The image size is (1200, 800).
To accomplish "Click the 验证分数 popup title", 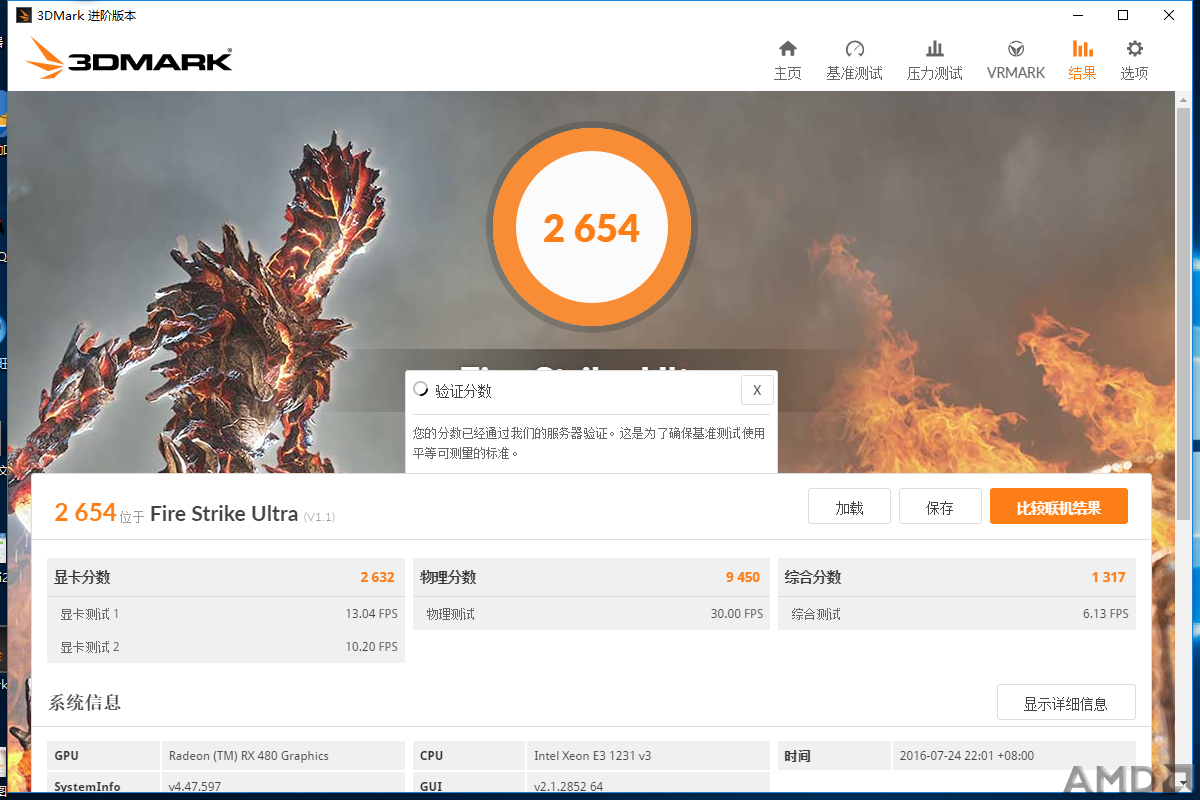I will [463, 391].
